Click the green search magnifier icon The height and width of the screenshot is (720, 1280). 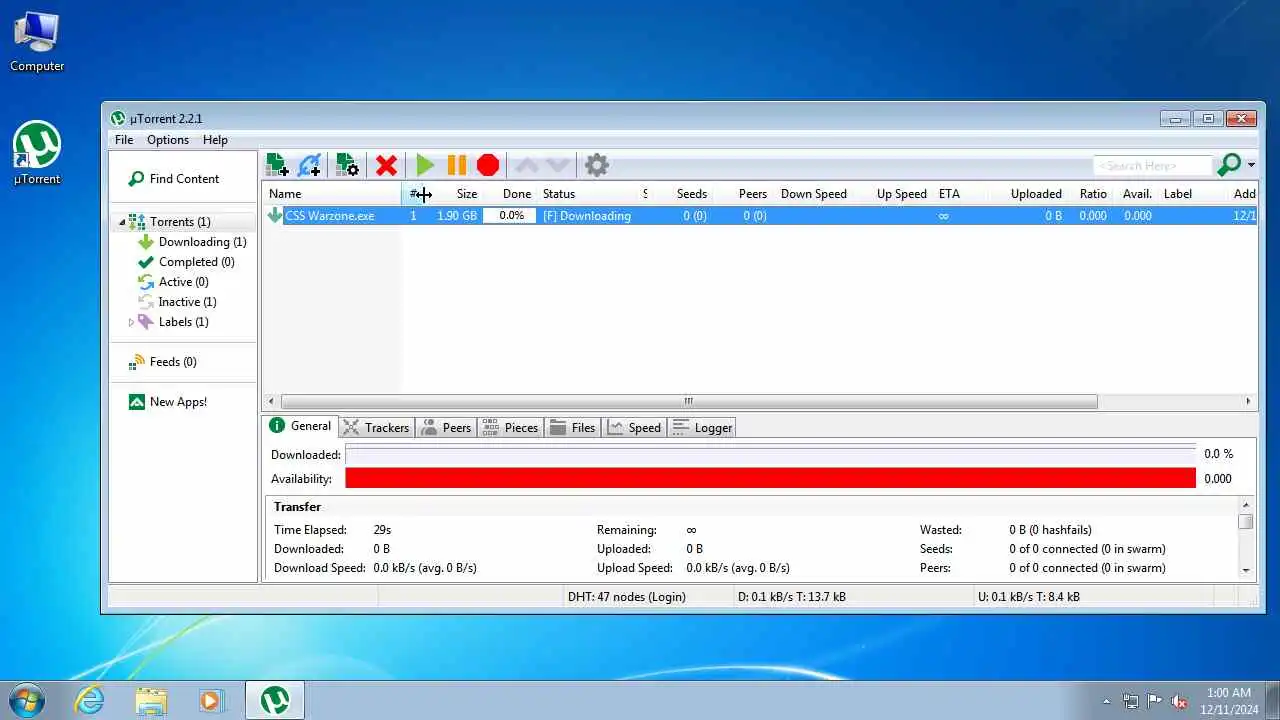(1229, 165)
